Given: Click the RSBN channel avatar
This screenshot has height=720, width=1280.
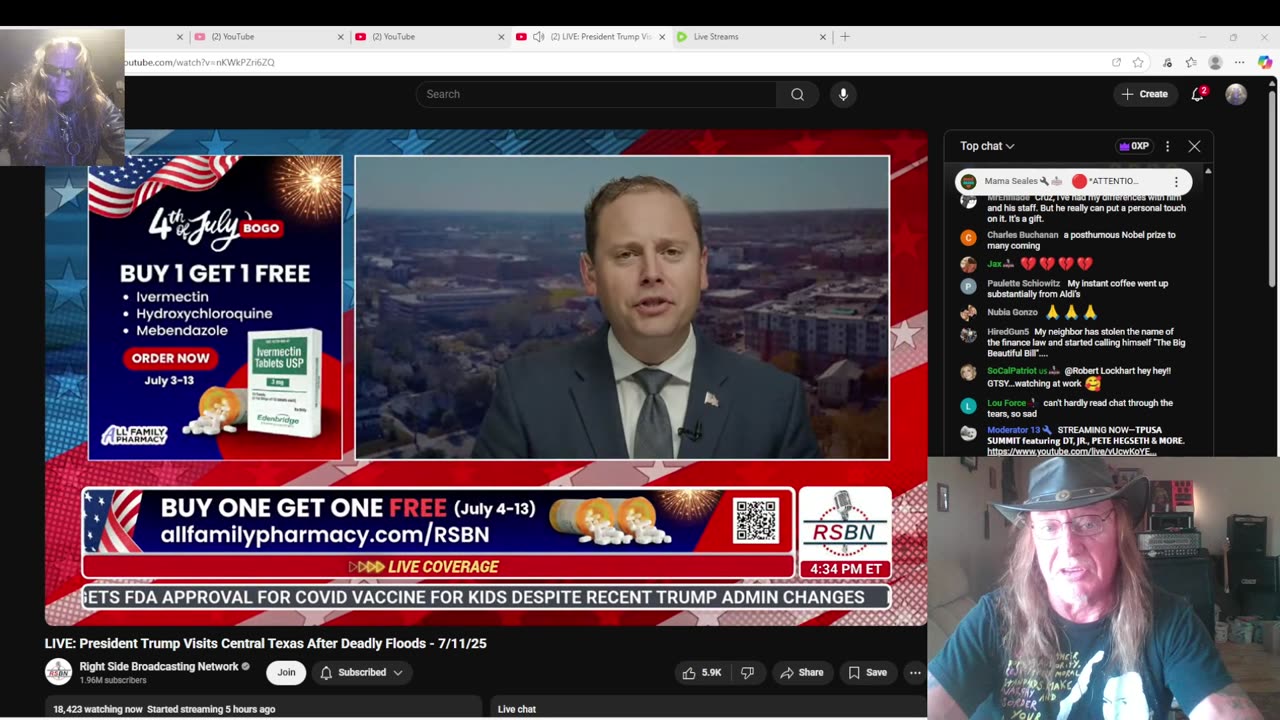Looking at the screenshot, I should pos(58,672).
